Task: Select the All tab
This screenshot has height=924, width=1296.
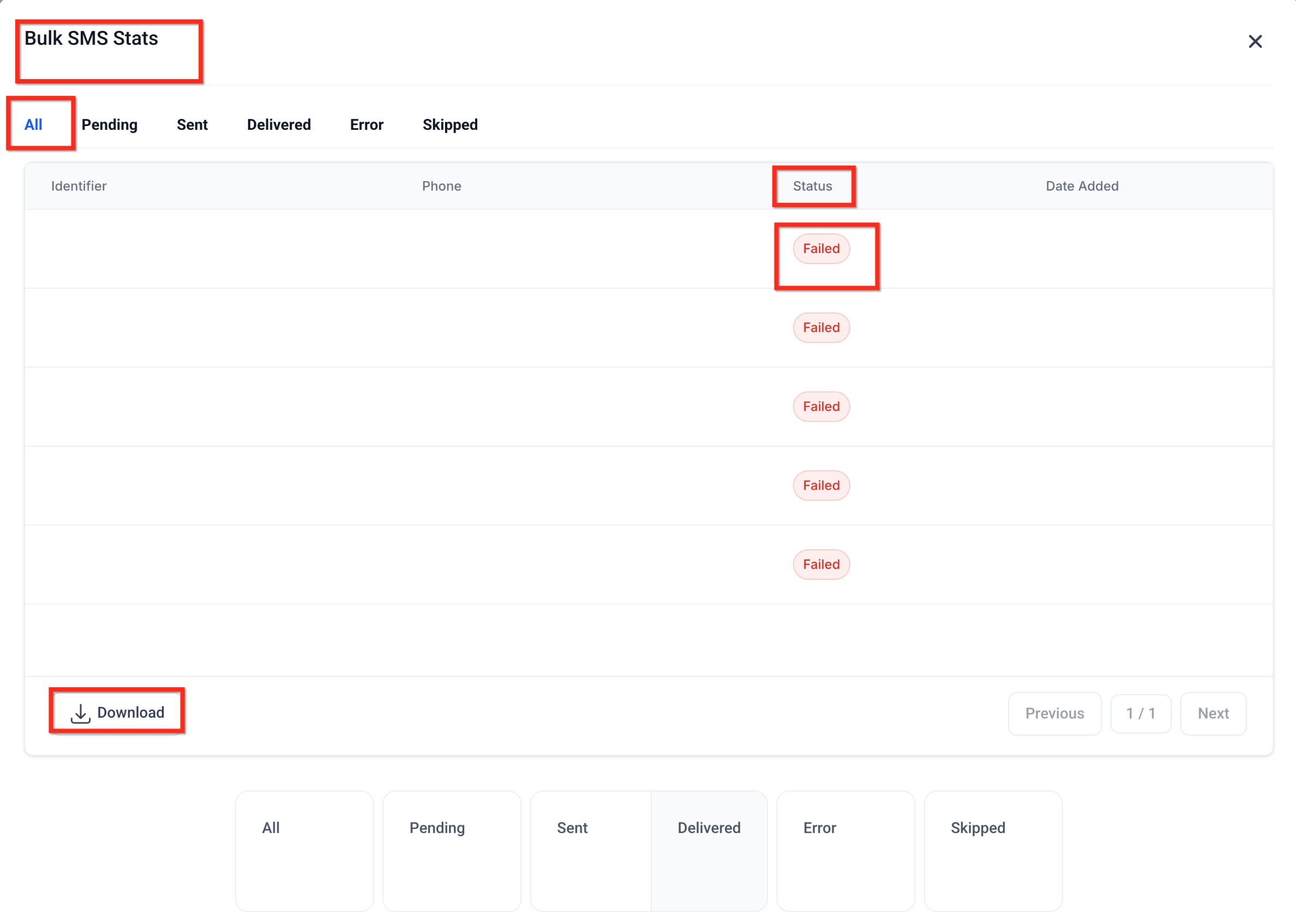Action: pos(33,124)
